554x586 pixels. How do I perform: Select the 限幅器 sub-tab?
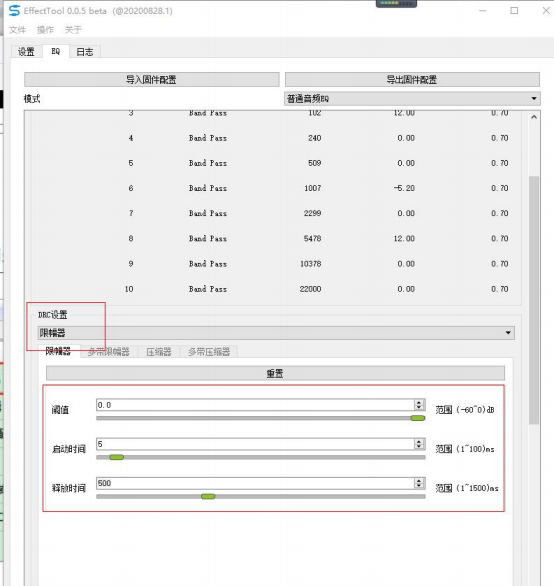58,351
